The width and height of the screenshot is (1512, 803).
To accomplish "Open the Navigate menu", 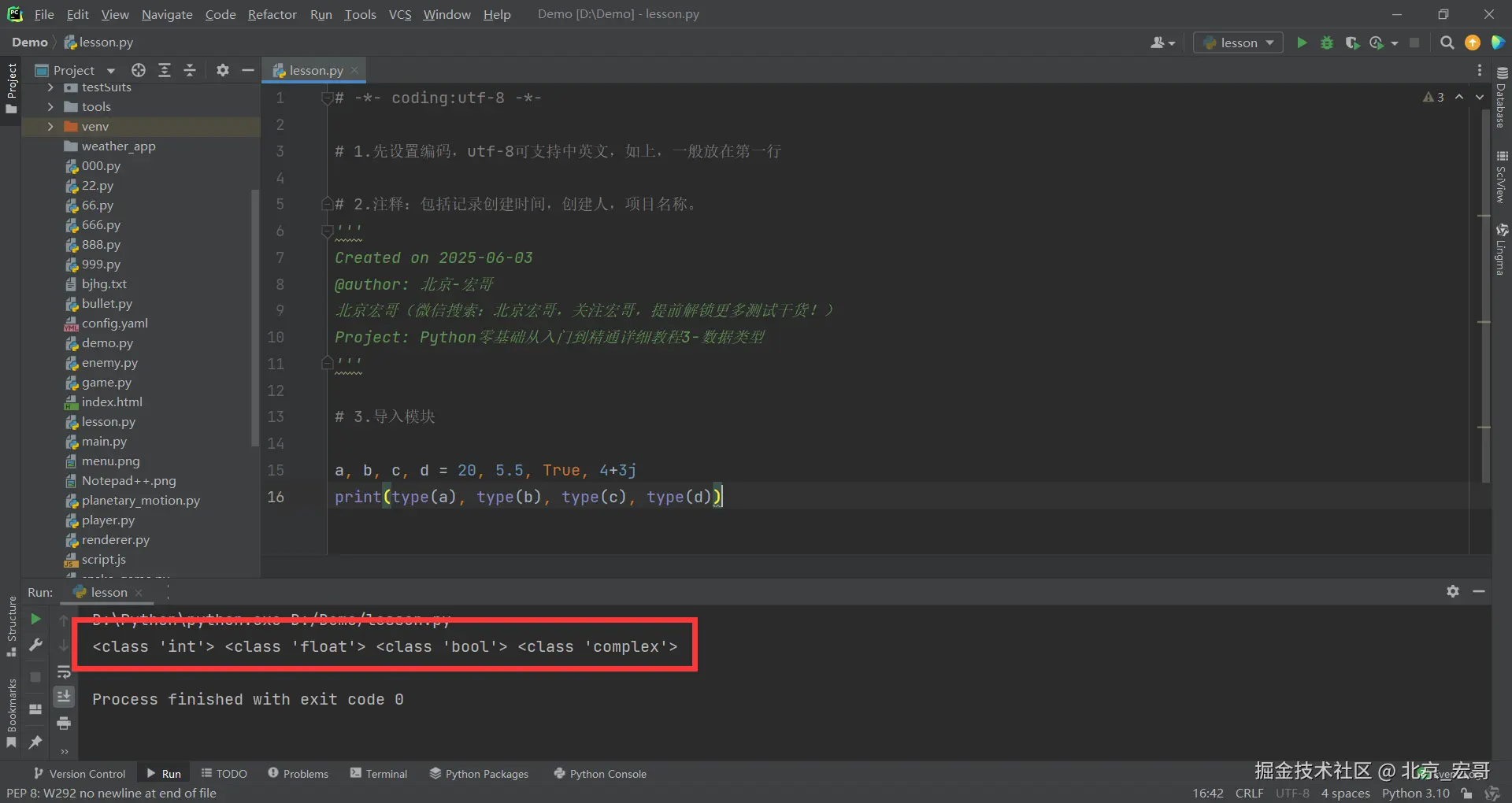I will tap(167, 14).
